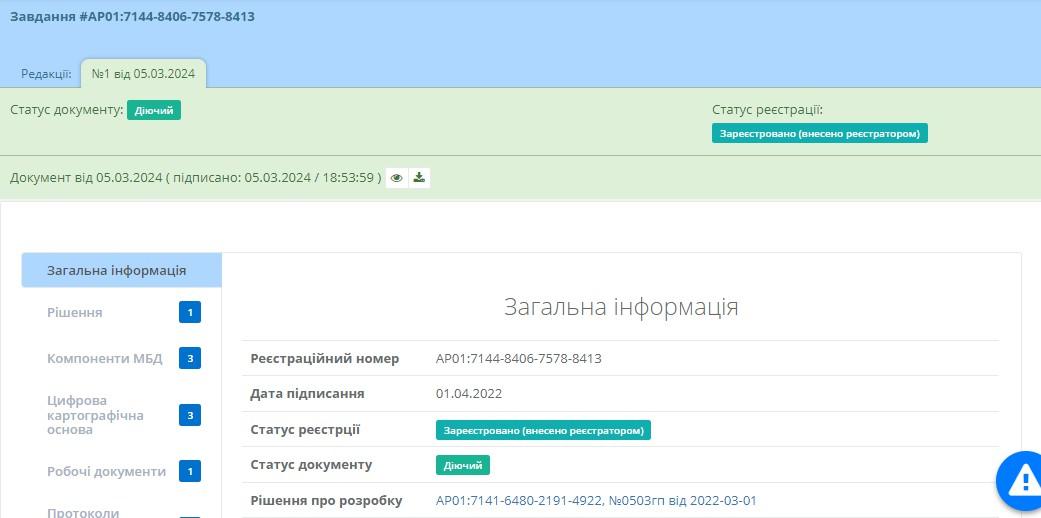Click header Зареєстровано (внесено реєстратором) badge
The height and width of the screenshot is (518, 1041).
819,133
